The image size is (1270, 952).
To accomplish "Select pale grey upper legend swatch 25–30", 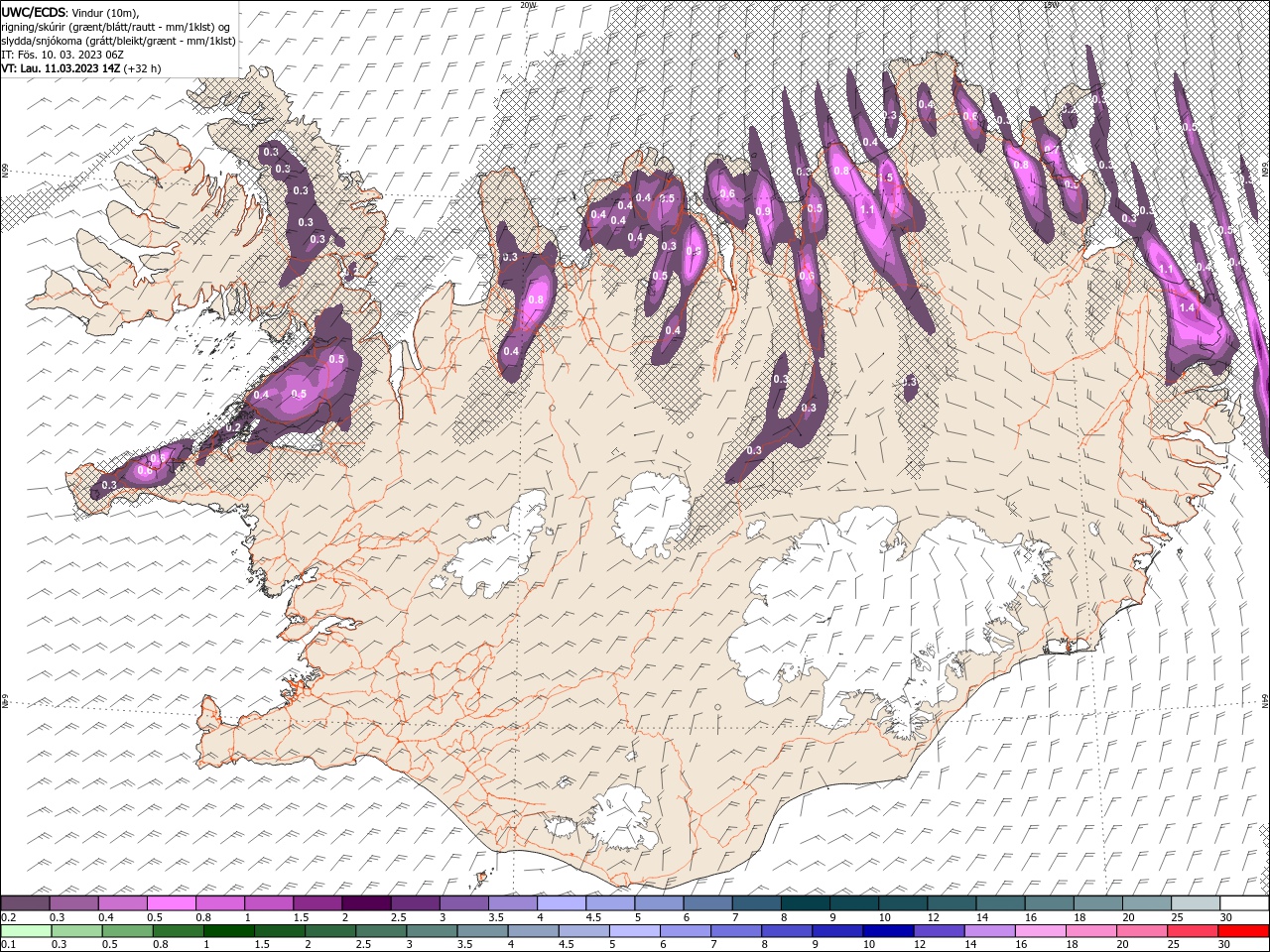I will (1196, 903).
